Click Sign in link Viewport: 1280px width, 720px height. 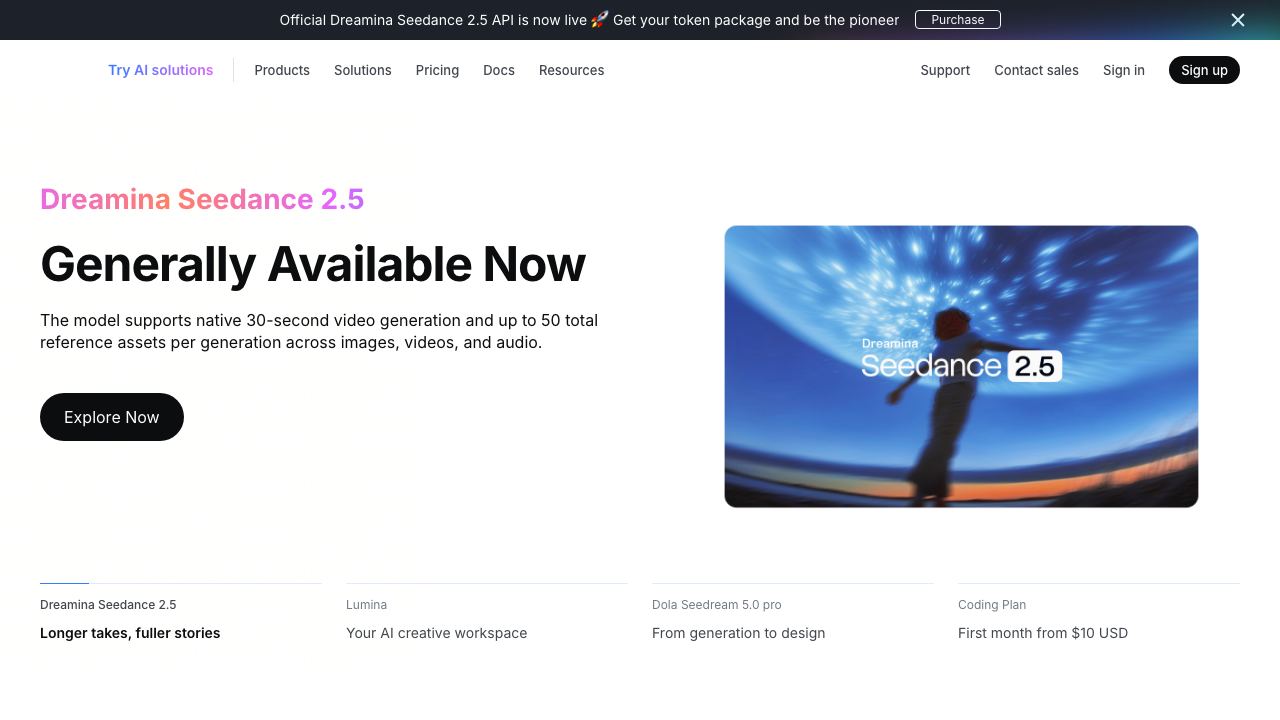[1124, 70]
